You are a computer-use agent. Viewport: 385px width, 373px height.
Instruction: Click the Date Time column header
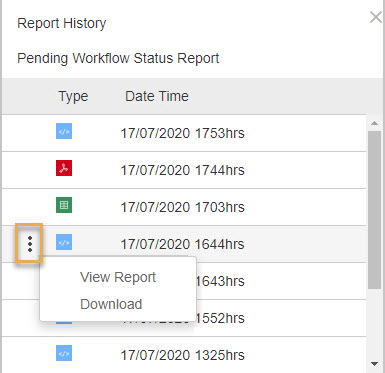click(x=157, y=96)
